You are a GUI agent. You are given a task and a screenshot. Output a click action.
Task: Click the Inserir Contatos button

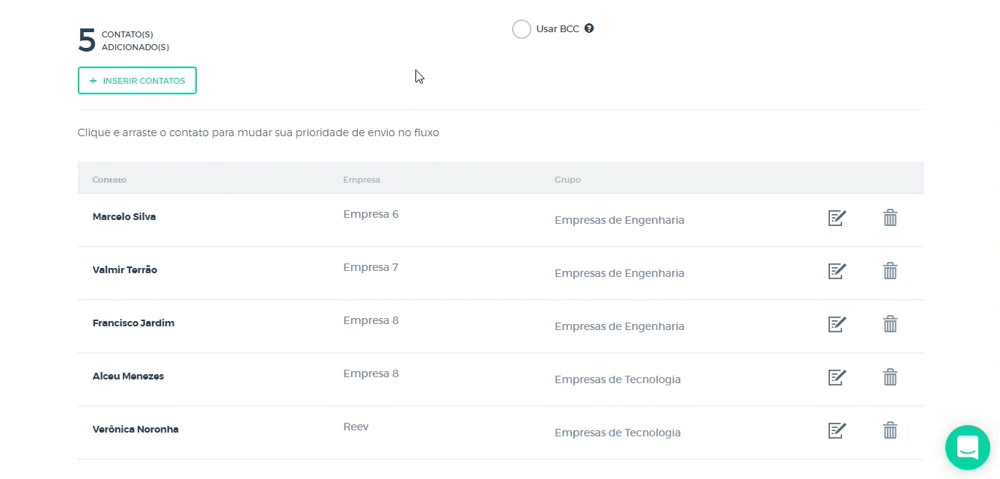[x=137, y=80]
